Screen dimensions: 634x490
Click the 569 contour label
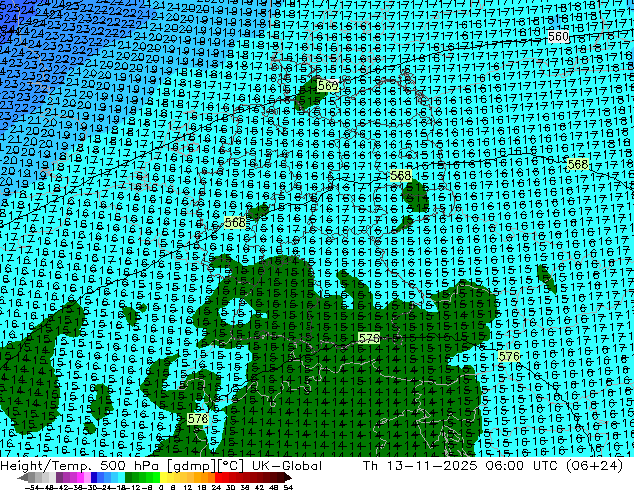pyautogui.click(x=328, y=86)
